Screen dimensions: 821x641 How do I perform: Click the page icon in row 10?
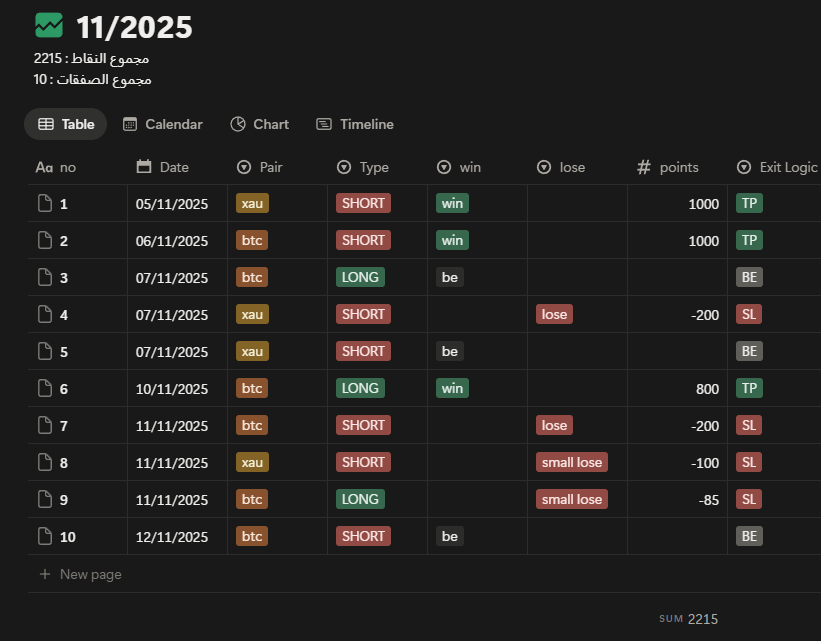[44, 537]
